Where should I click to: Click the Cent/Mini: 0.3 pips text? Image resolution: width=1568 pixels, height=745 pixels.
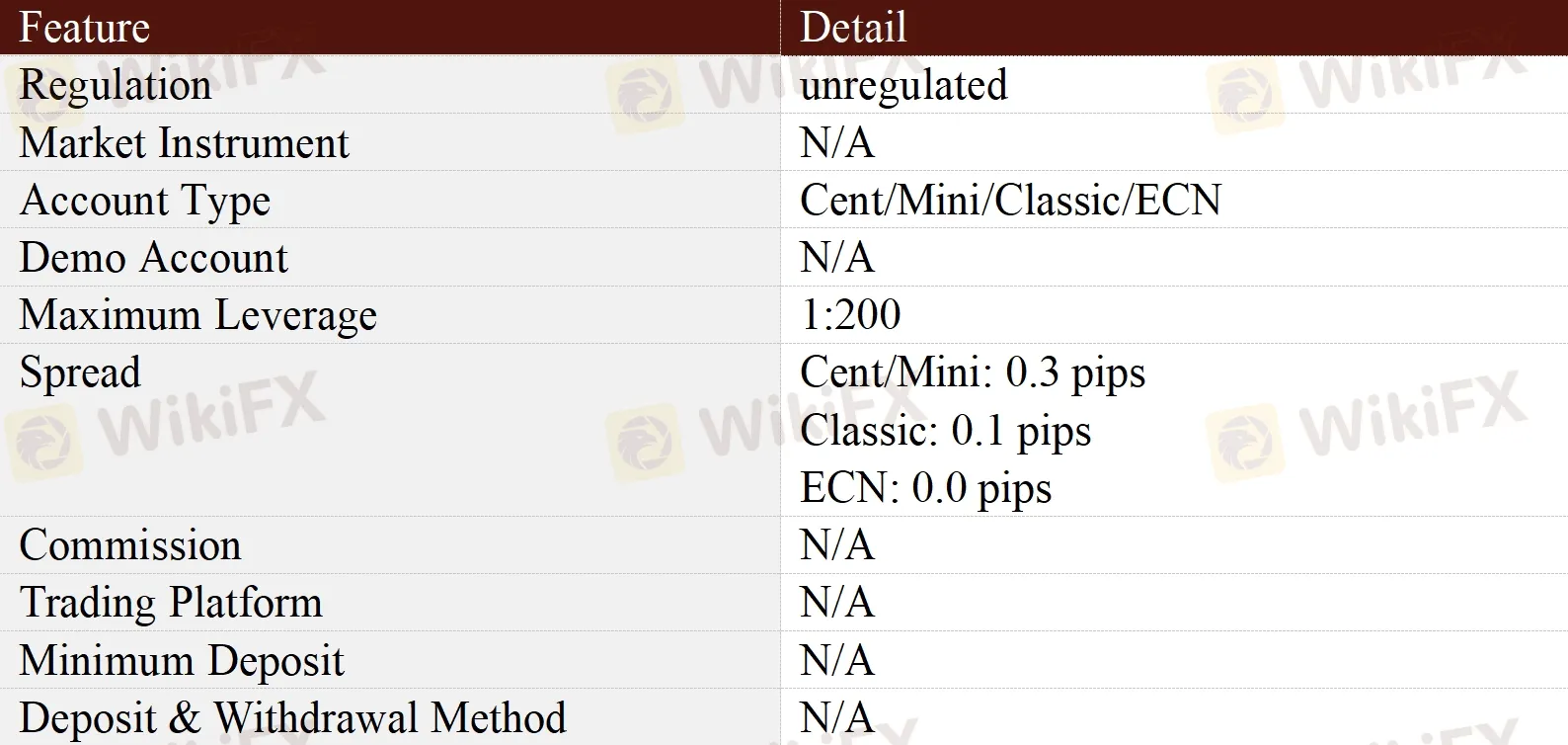click(x=973, y=373)
